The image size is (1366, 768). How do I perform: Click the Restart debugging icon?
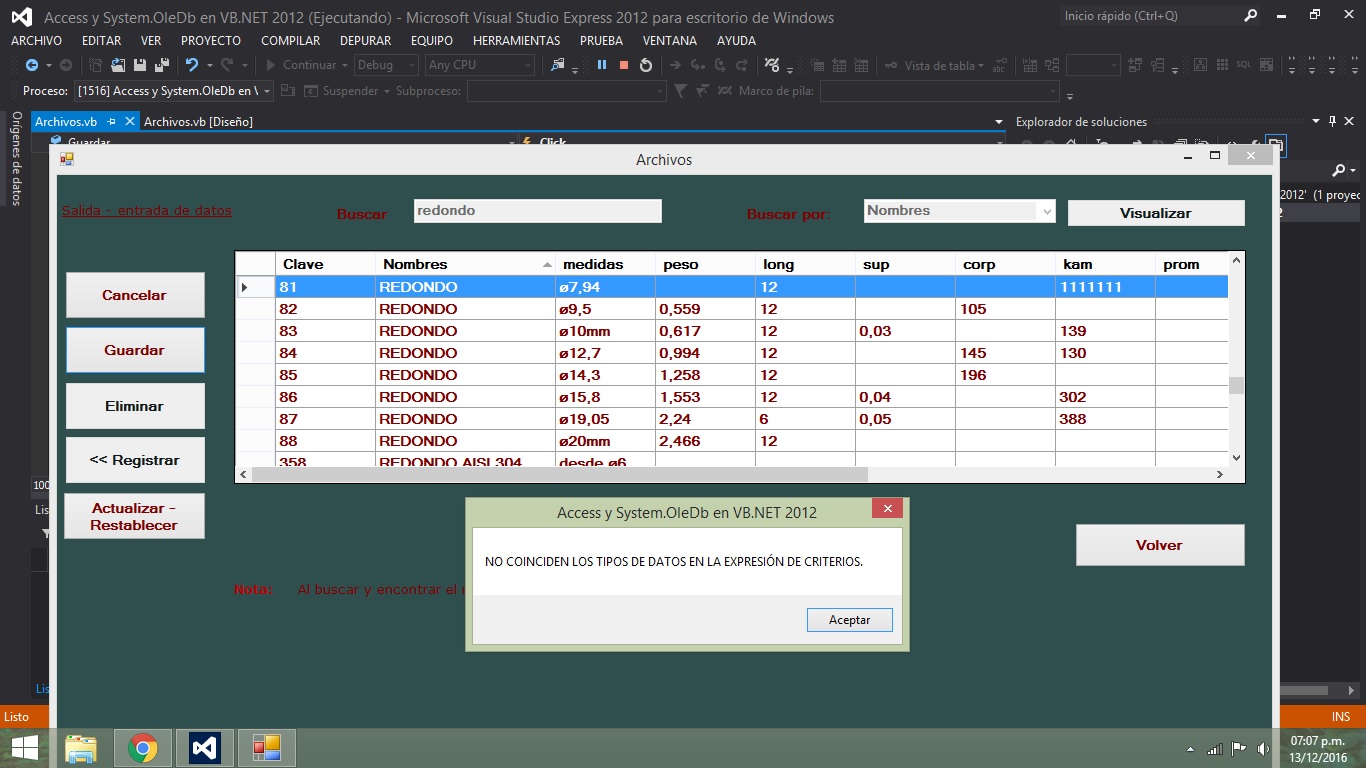coord(646,65)
